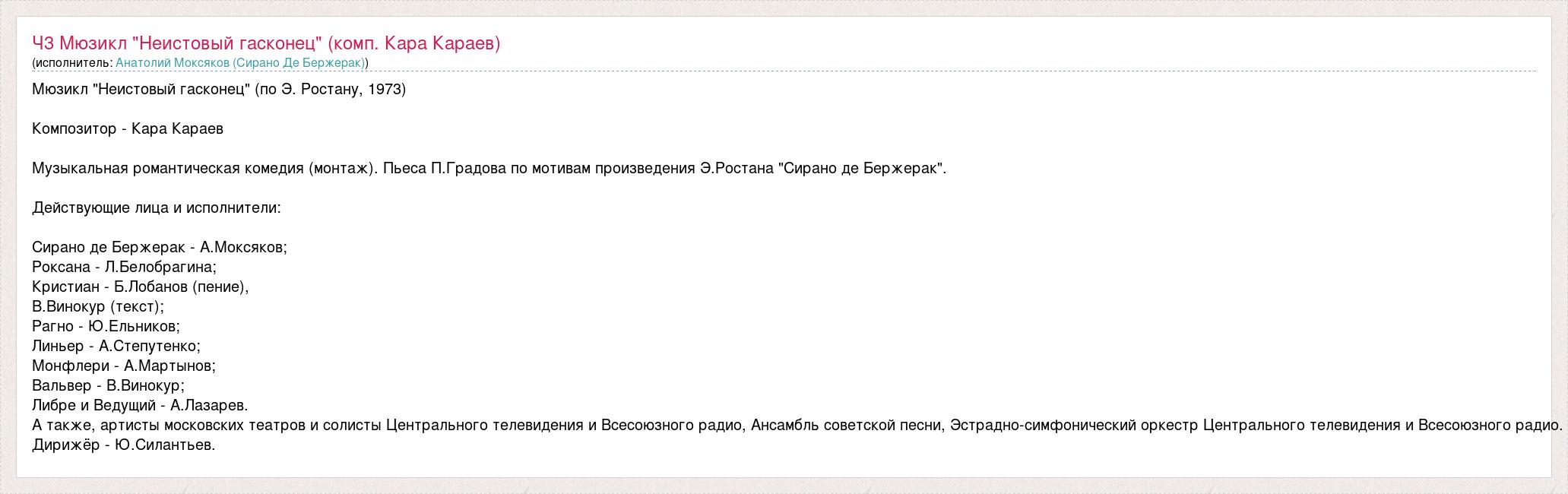
Task: Click the "Роксана - Л.Белобрагина" line
Action: 124,268
